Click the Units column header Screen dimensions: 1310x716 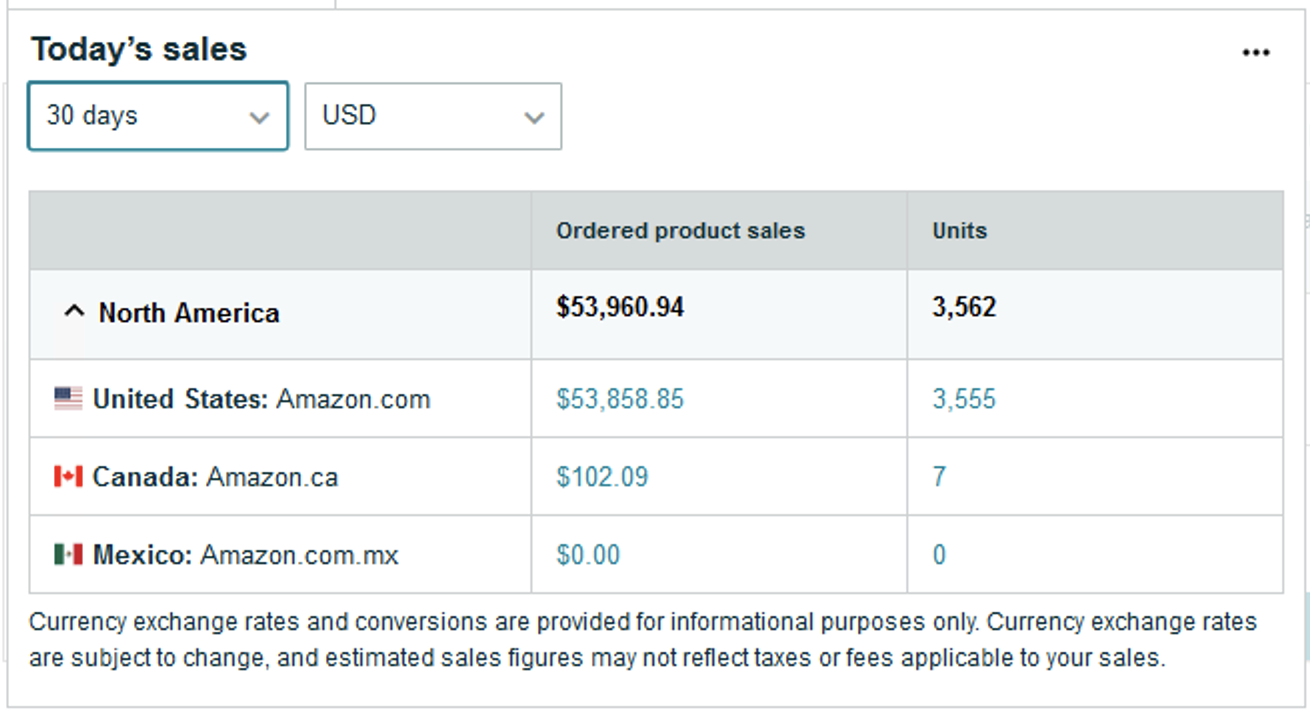pyautogui.click(x=959, y=231)
